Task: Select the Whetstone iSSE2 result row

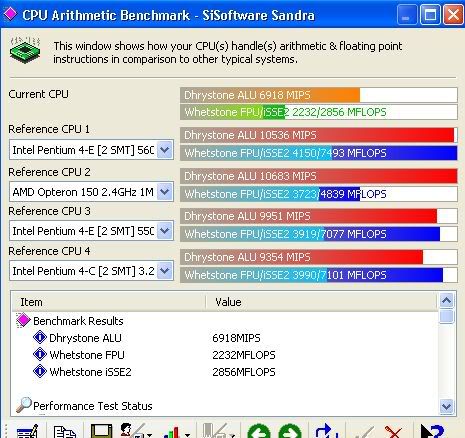Action: [x=90, y=372]
